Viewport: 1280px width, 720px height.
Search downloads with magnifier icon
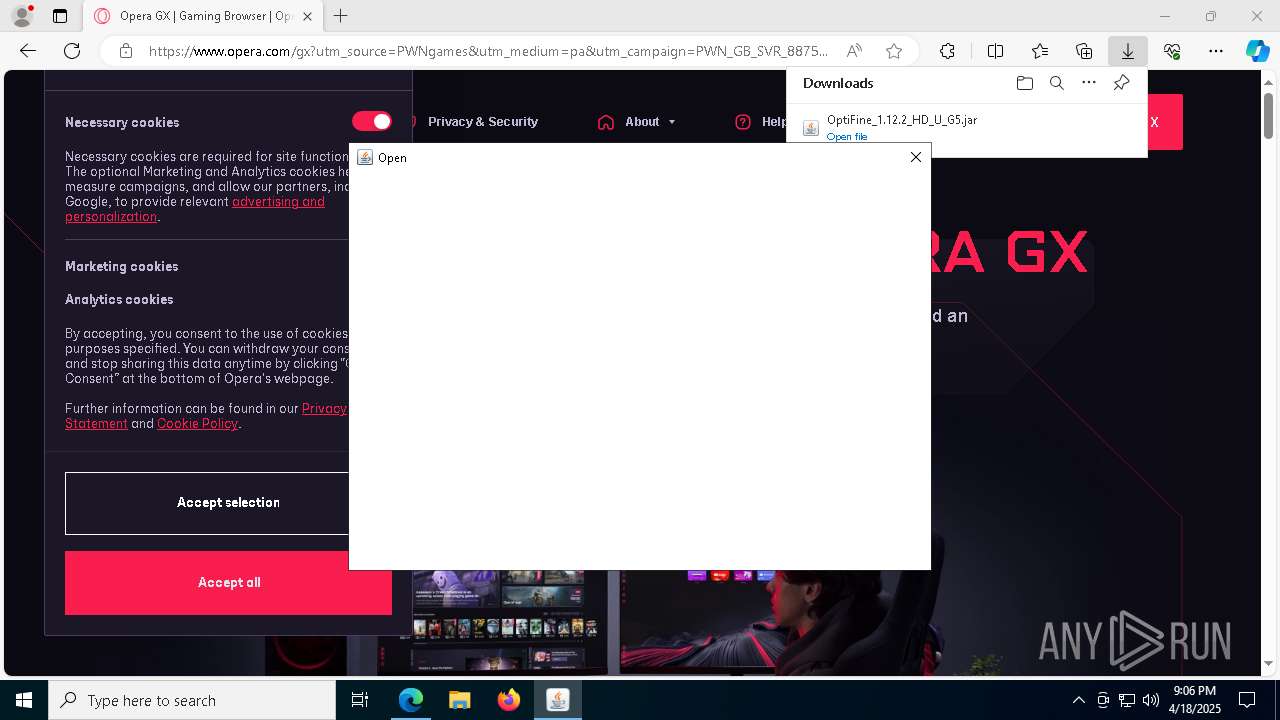(x=1056, y=83)
